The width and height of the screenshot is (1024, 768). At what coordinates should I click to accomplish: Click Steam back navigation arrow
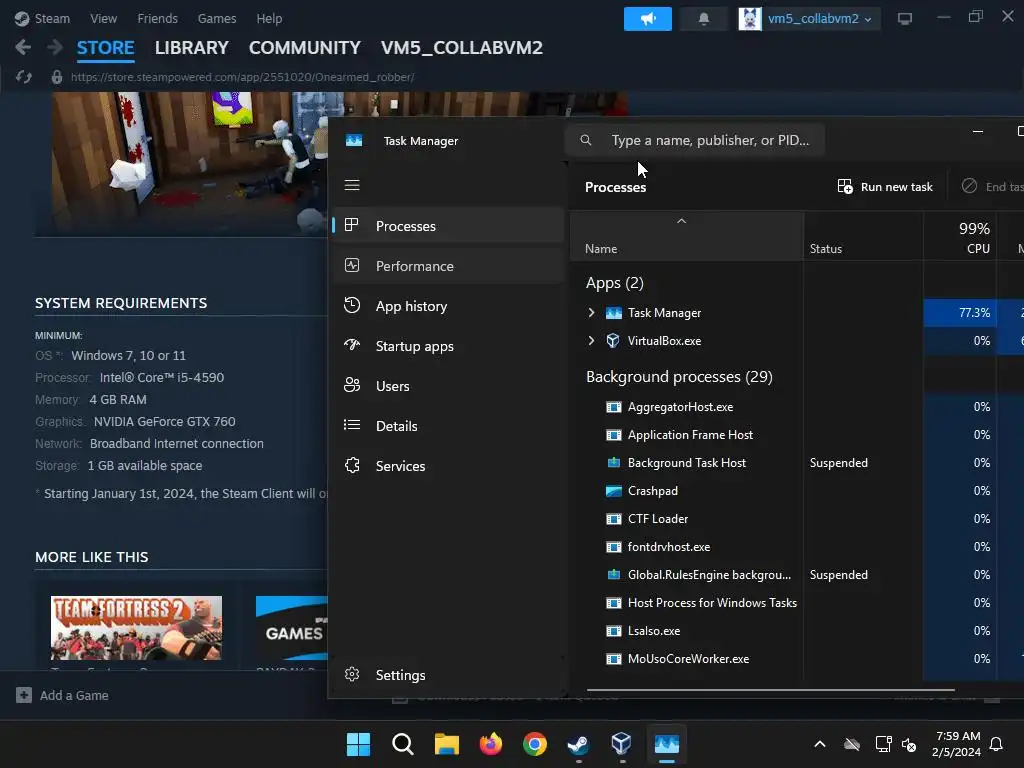click(23, 47)
